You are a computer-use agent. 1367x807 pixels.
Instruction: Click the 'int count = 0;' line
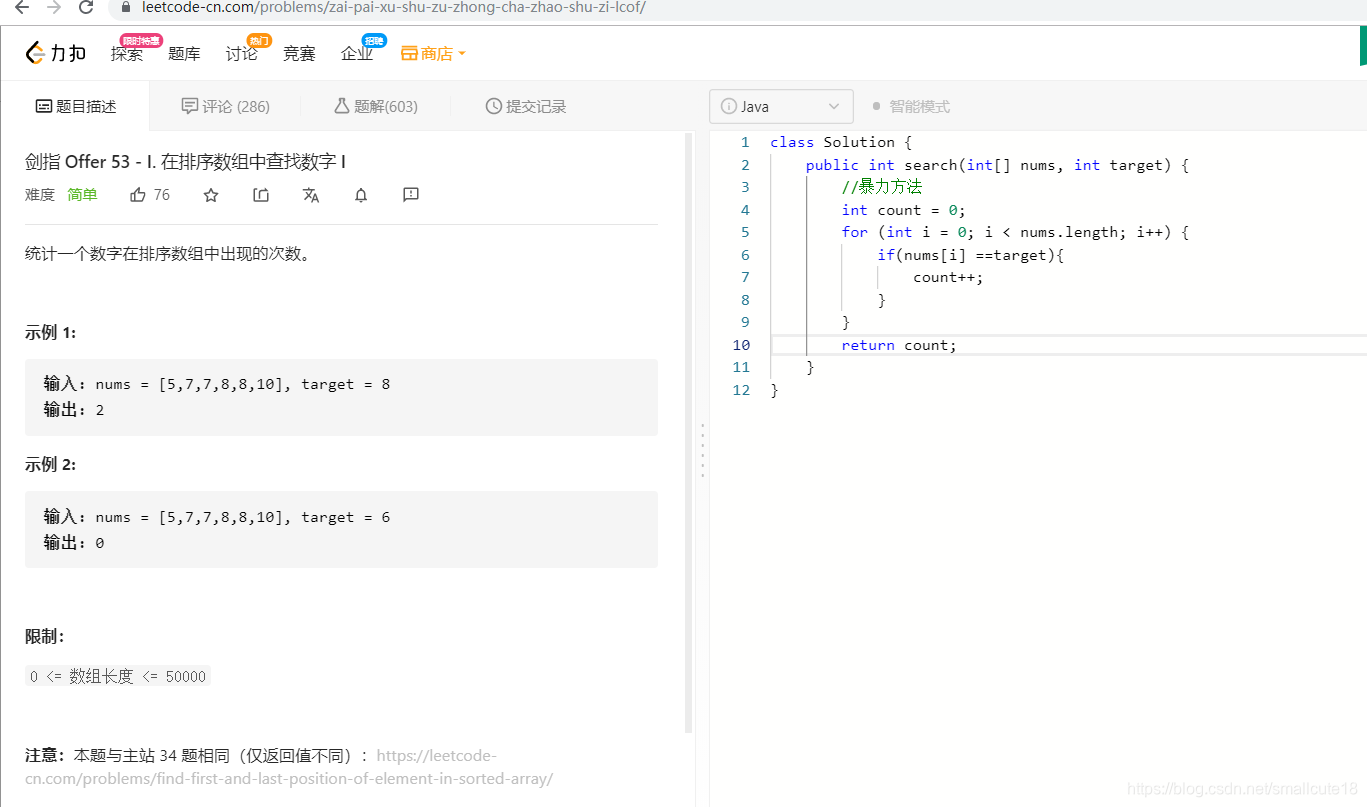[x=904, y=210]
